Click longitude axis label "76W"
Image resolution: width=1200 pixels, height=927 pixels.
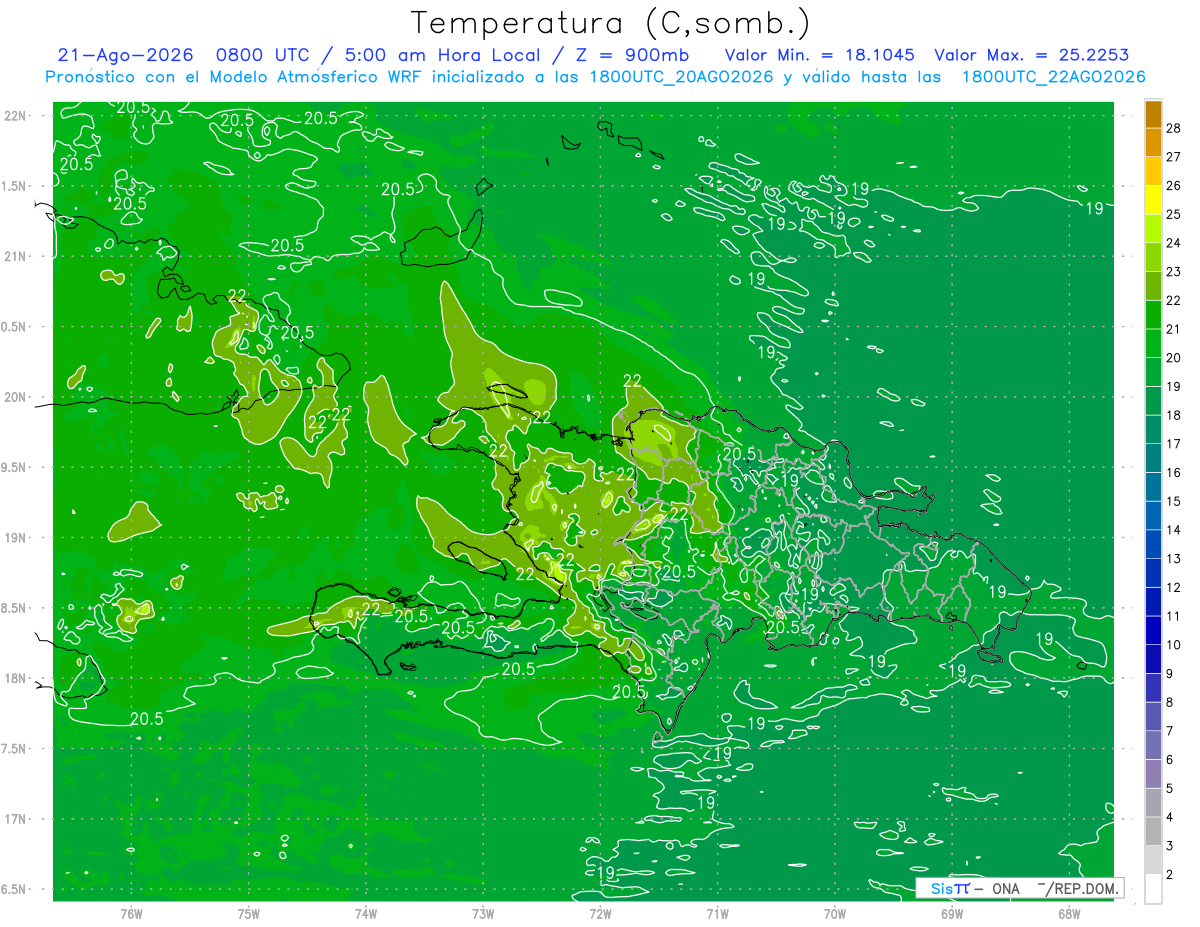coord(131,913)
